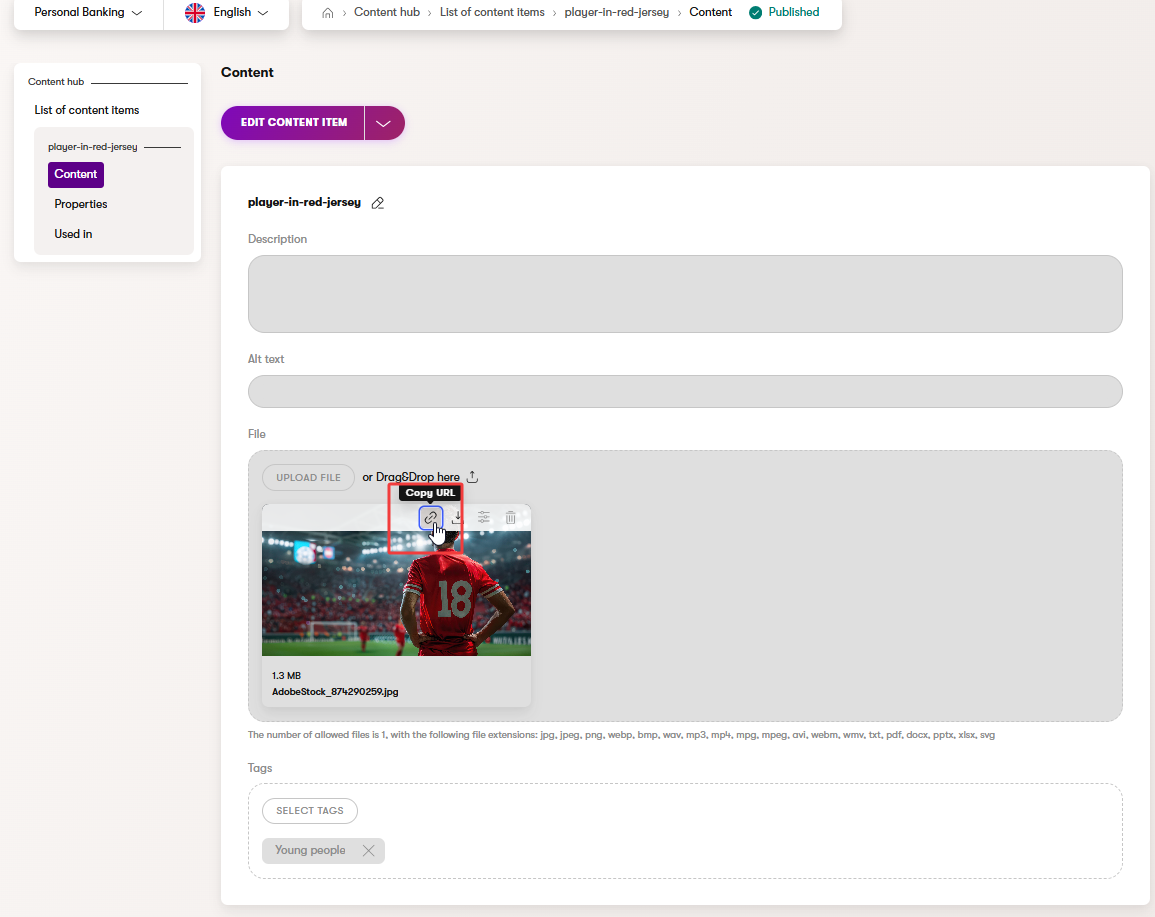
Task: Click into the Alt text field
Action: tap(685, 391)
